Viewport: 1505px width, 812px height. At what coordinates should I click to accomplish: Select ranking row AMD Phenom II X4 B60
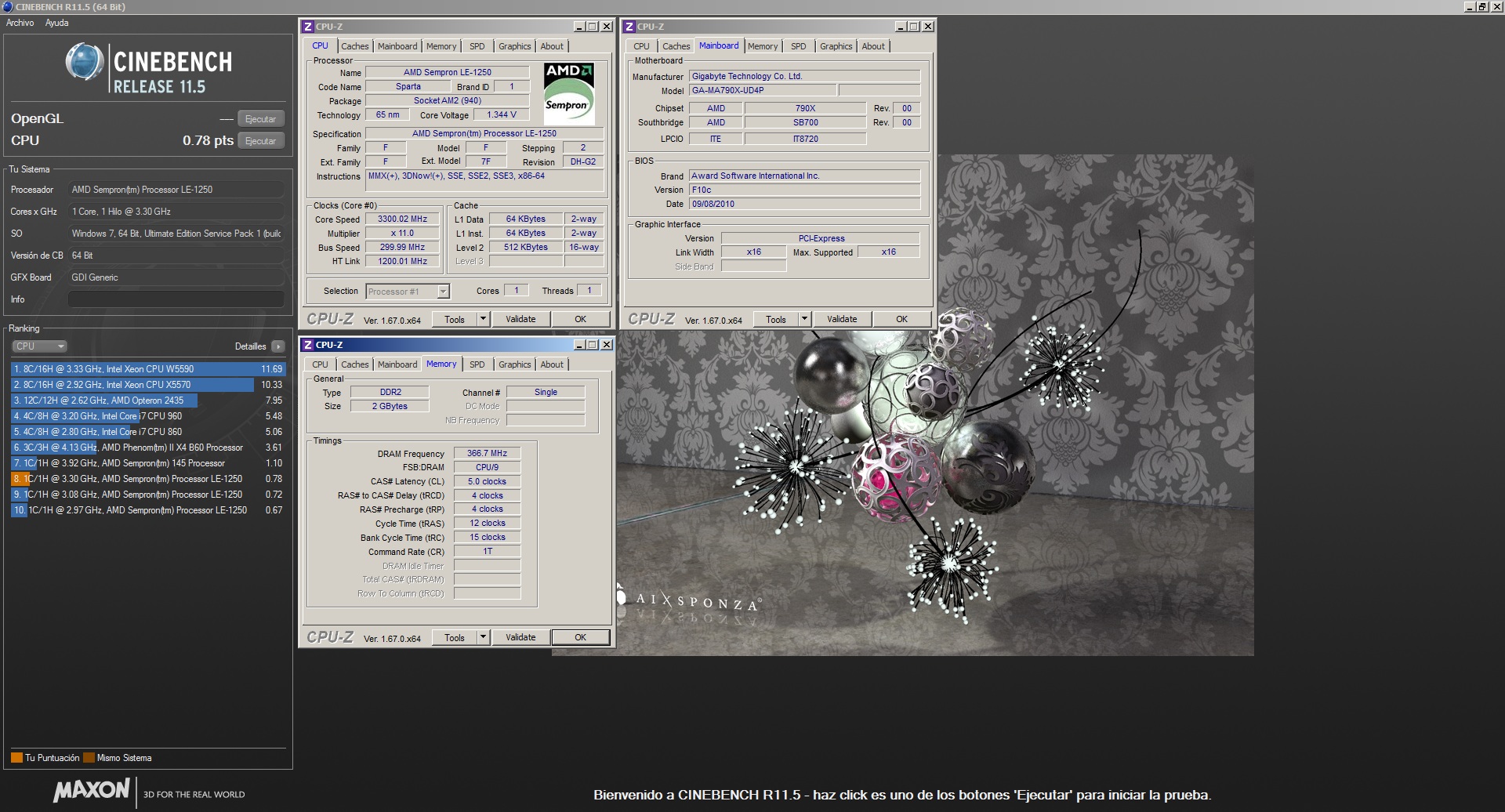tap(147, 448)
